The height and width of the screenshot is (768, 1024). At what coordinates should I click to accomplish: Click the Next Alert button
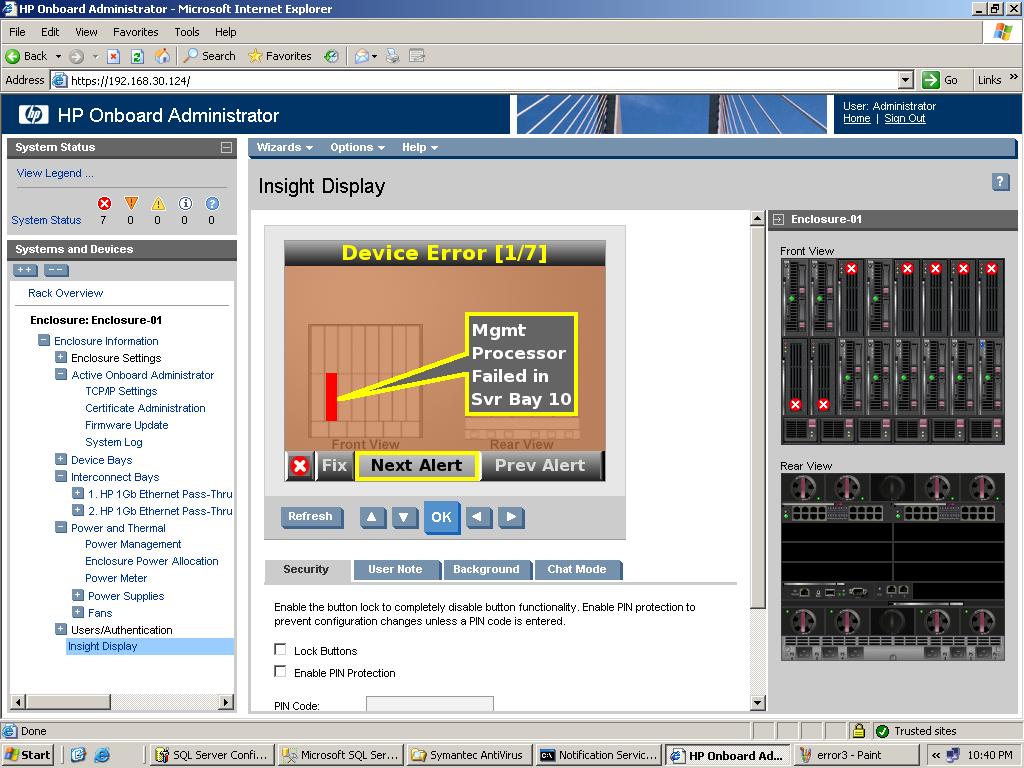tap(417, 466)
